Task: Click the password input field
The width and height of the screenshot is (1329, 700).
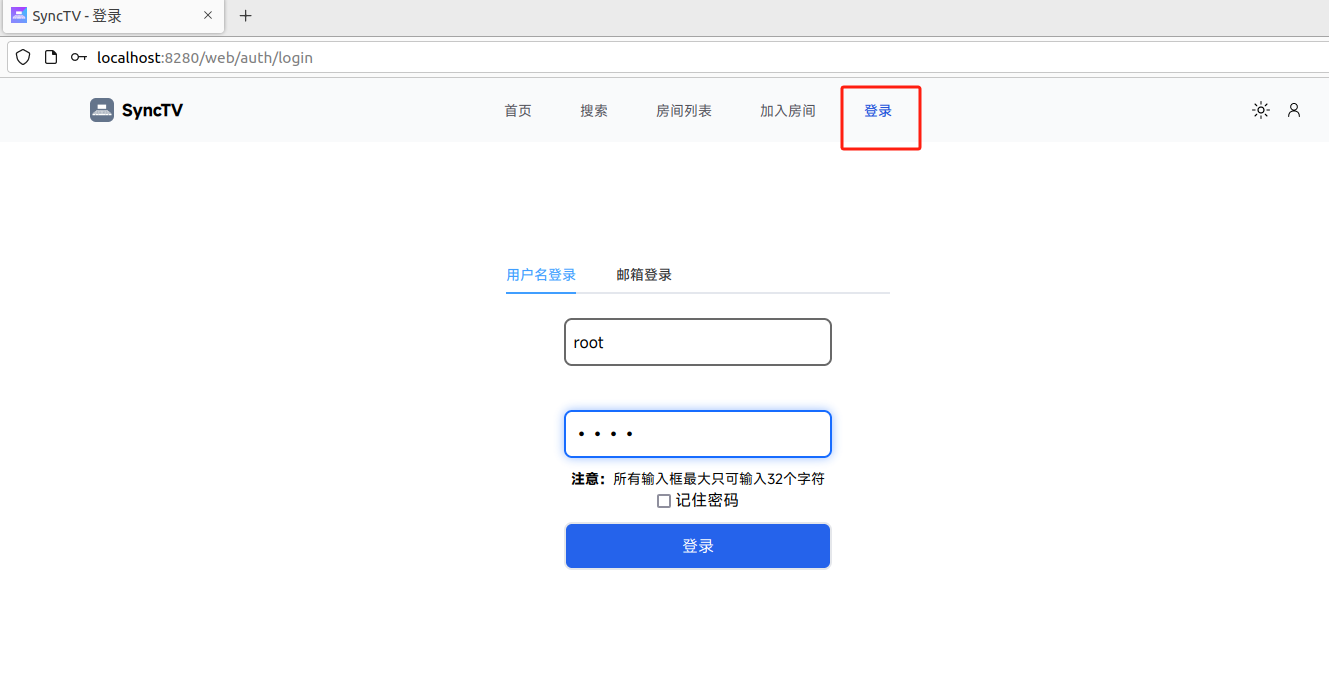Action: point(698,434)
